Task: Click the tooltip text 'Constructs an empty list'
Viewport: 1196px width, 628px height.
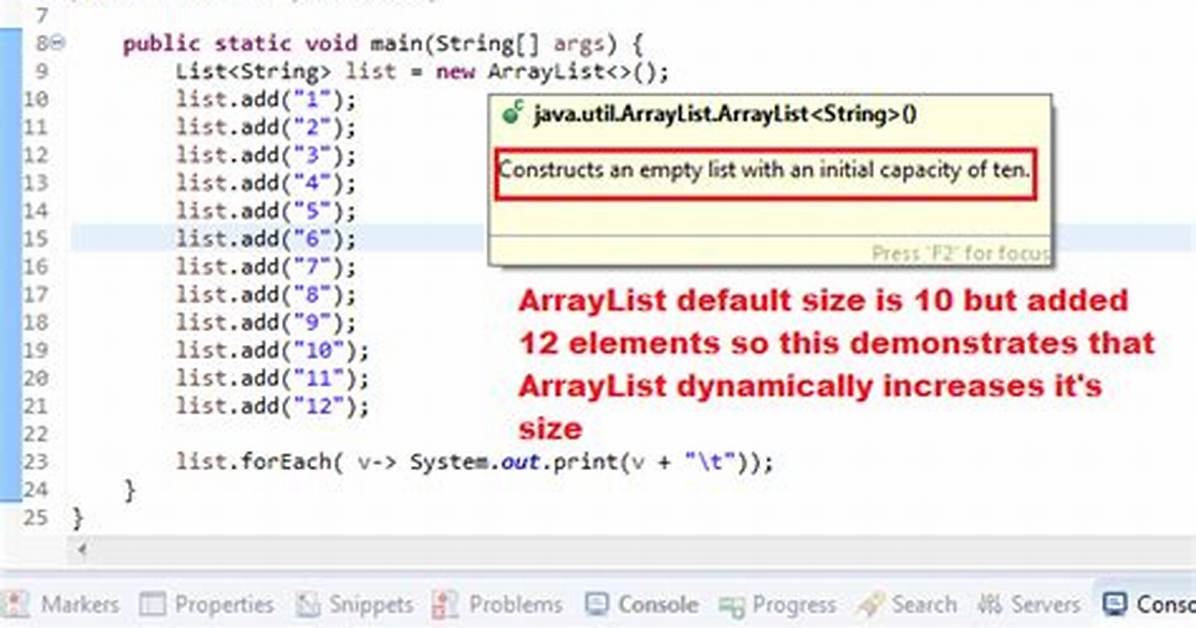Action: click(x=615, y=169)
